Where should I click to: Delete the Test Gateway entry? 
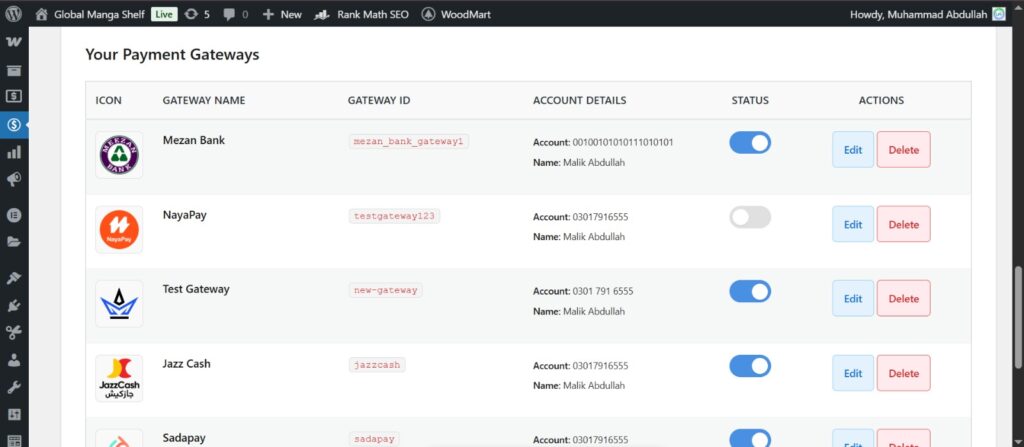(904, 299)
